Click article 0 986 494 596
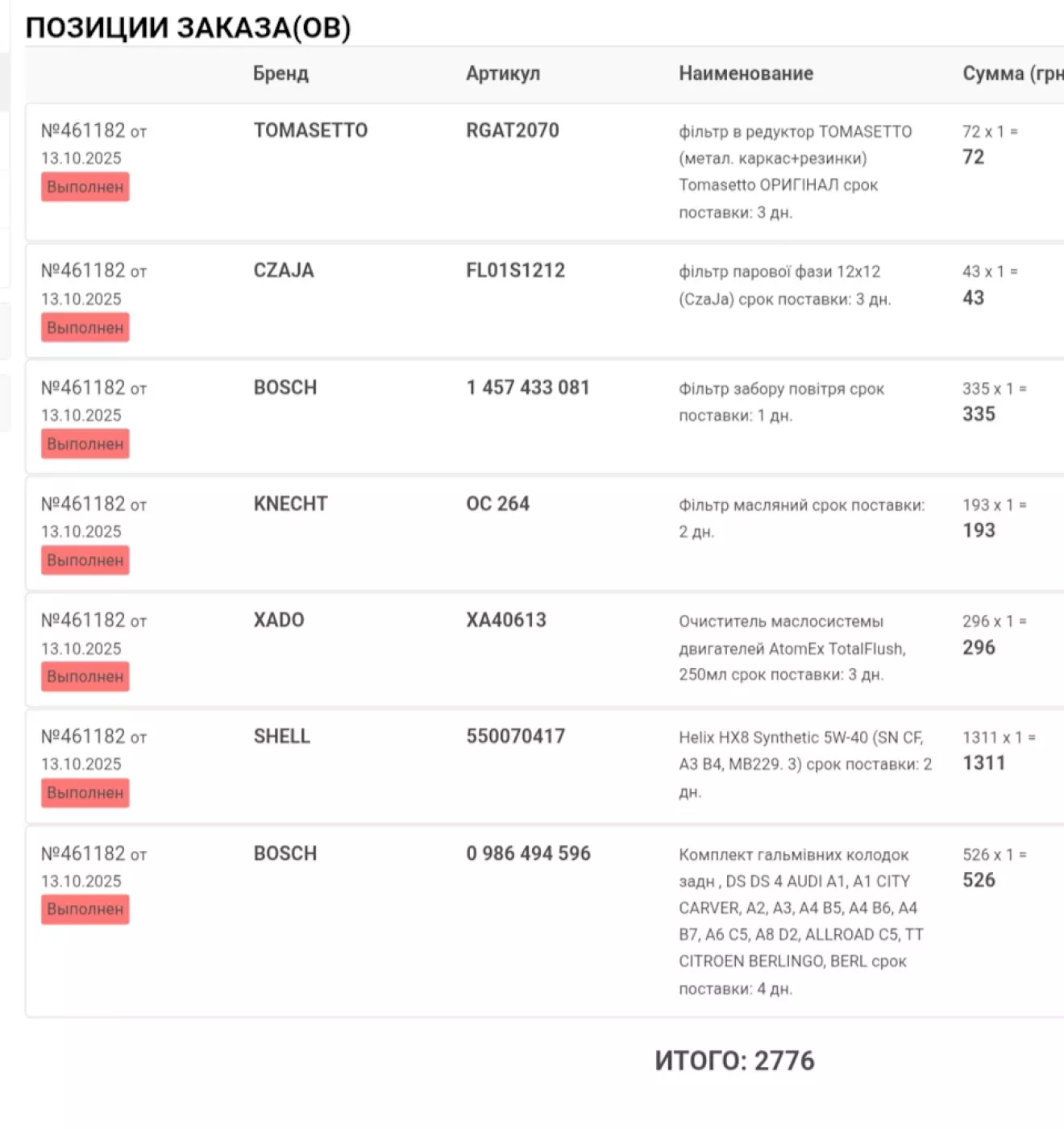Image resolution: width=1064 pixels, height=1129 pixels. 529,853
